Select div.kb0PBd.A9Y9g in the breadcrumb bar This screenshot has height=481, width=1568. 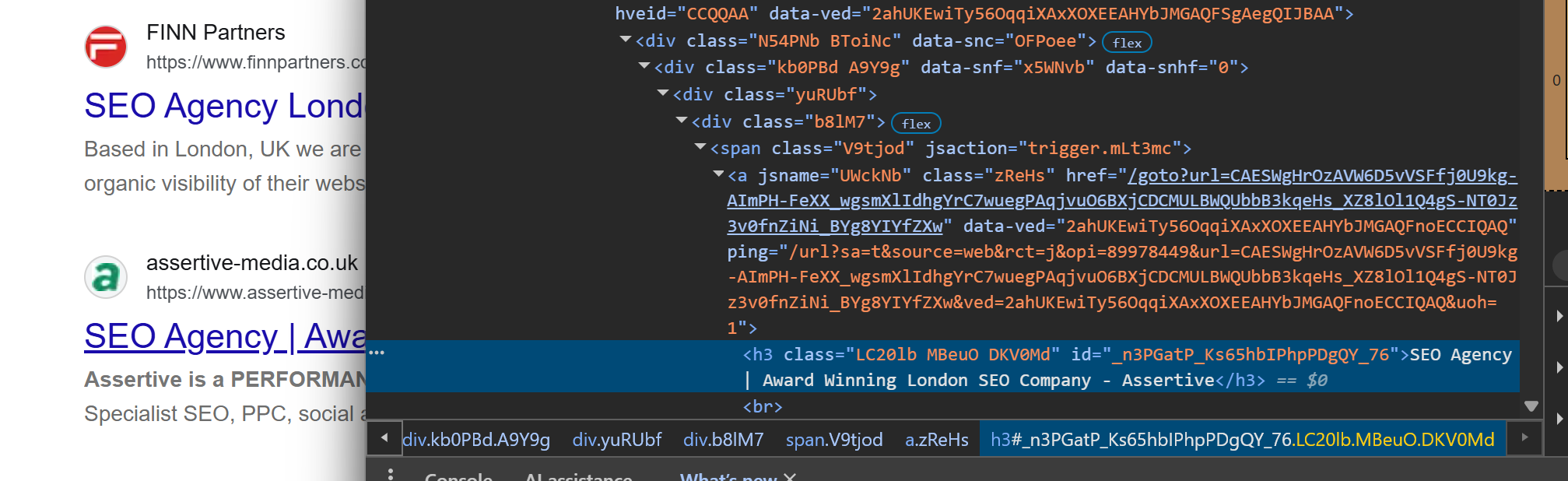click(x=476, y=440)
